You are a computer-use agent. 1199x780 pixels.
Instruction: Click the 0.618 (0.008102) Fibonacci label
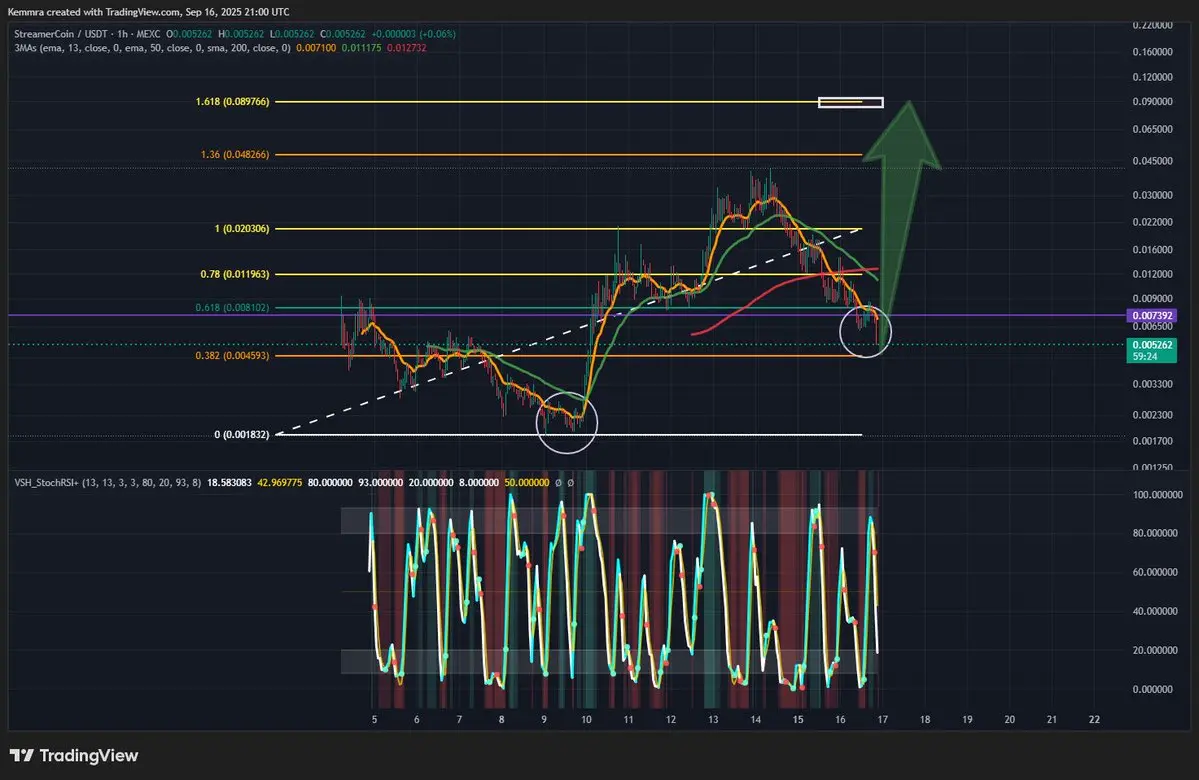coord(232,307)
